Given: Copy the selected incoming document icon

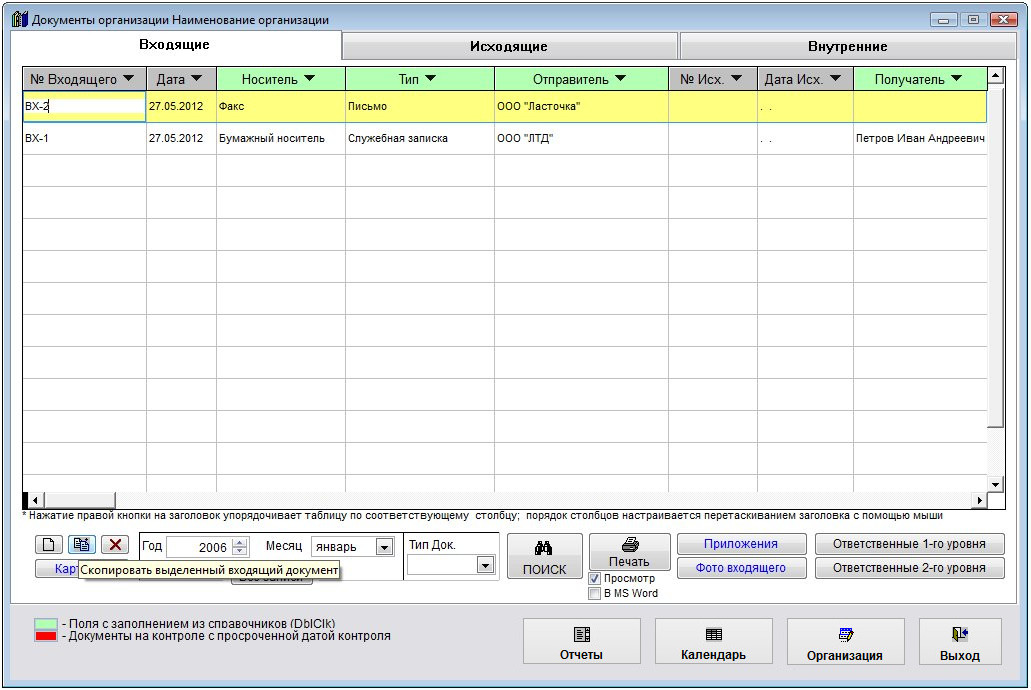Looking at the screenshot, I should pos(82,545).
